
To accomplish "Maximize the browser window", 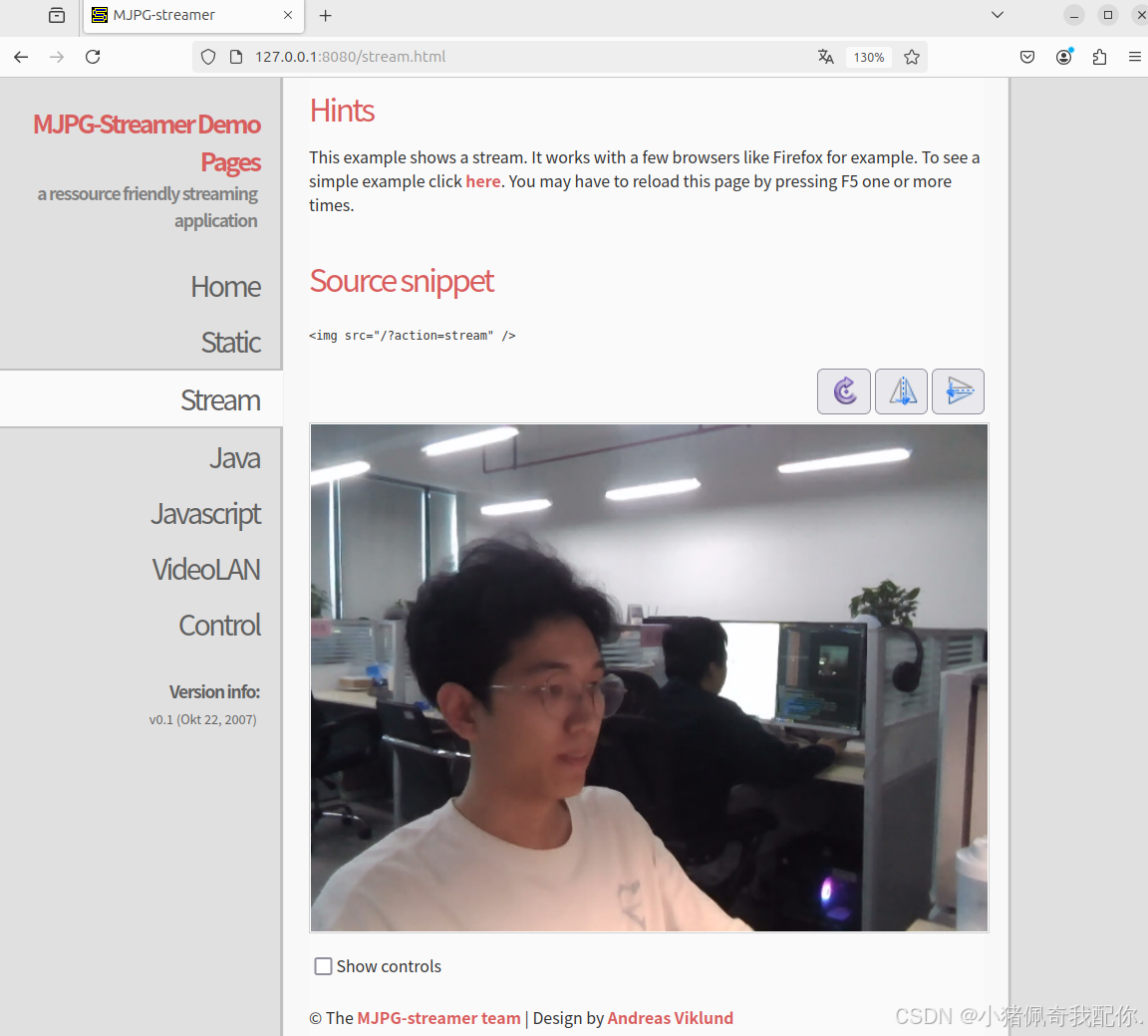I will point(1108,15).
